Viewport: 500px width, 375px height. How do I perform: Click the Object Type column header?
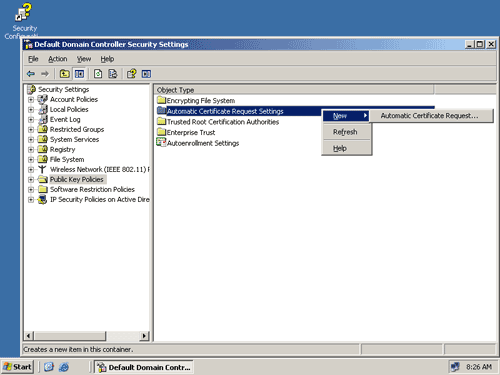click(x=294, y=90)
